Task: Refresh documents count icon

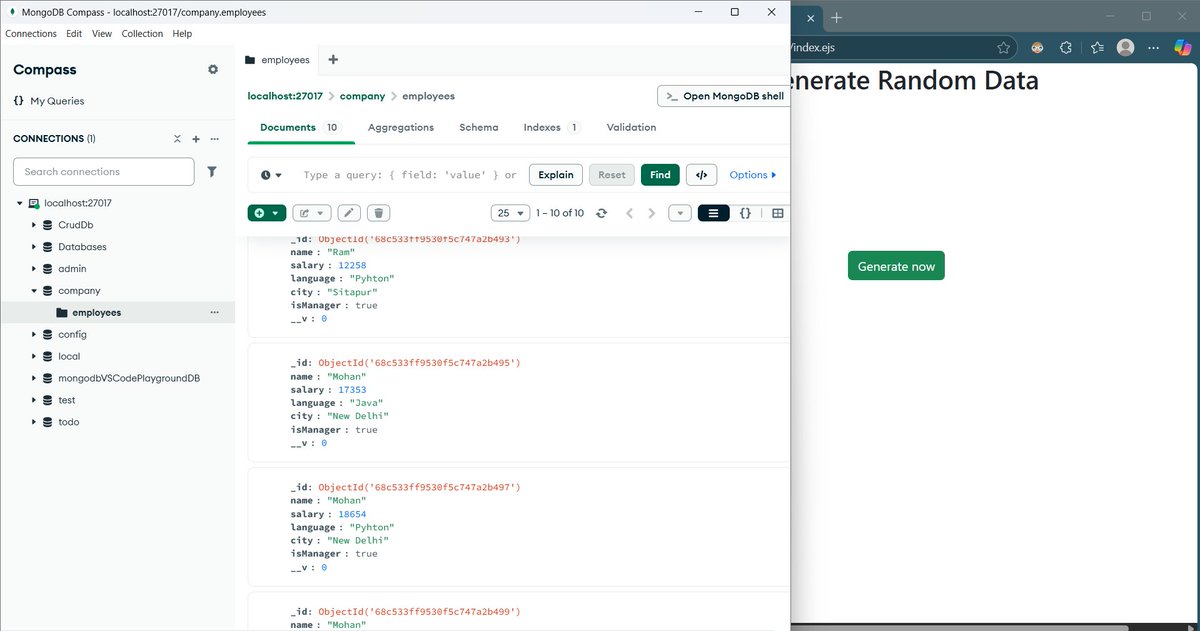Action: pos(601,213)
